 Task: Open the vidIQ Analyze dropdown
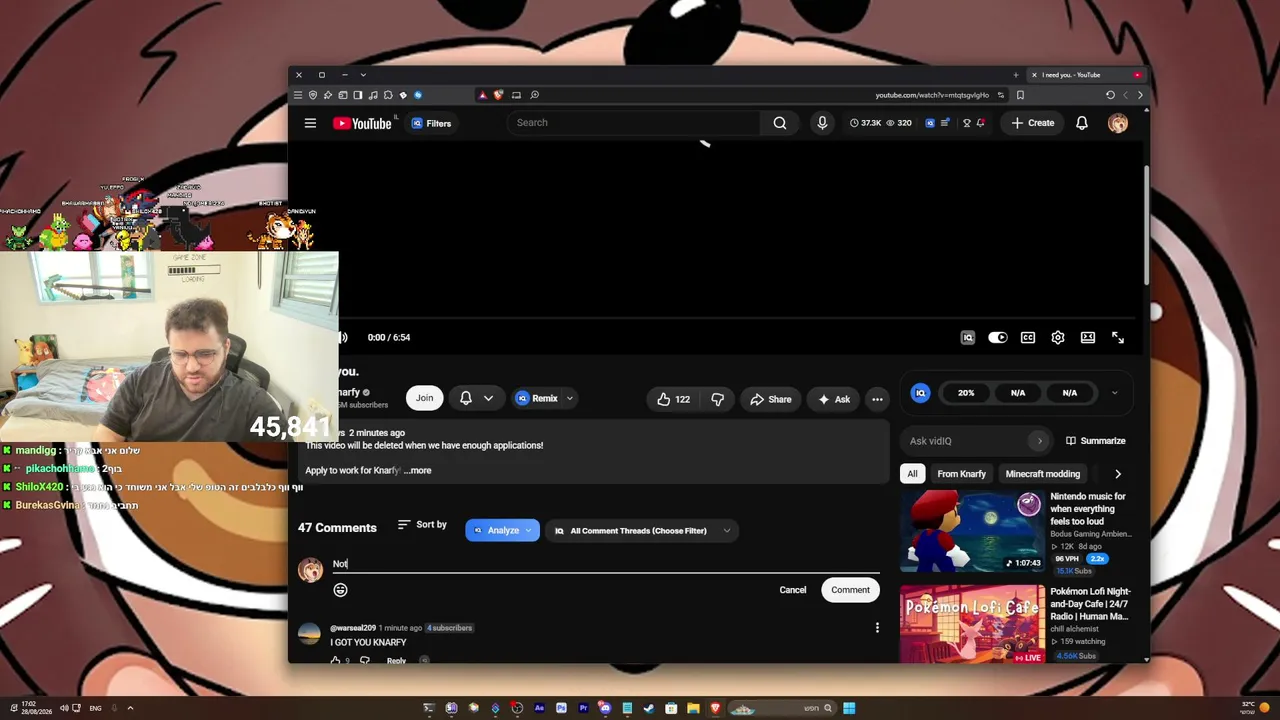502,531
